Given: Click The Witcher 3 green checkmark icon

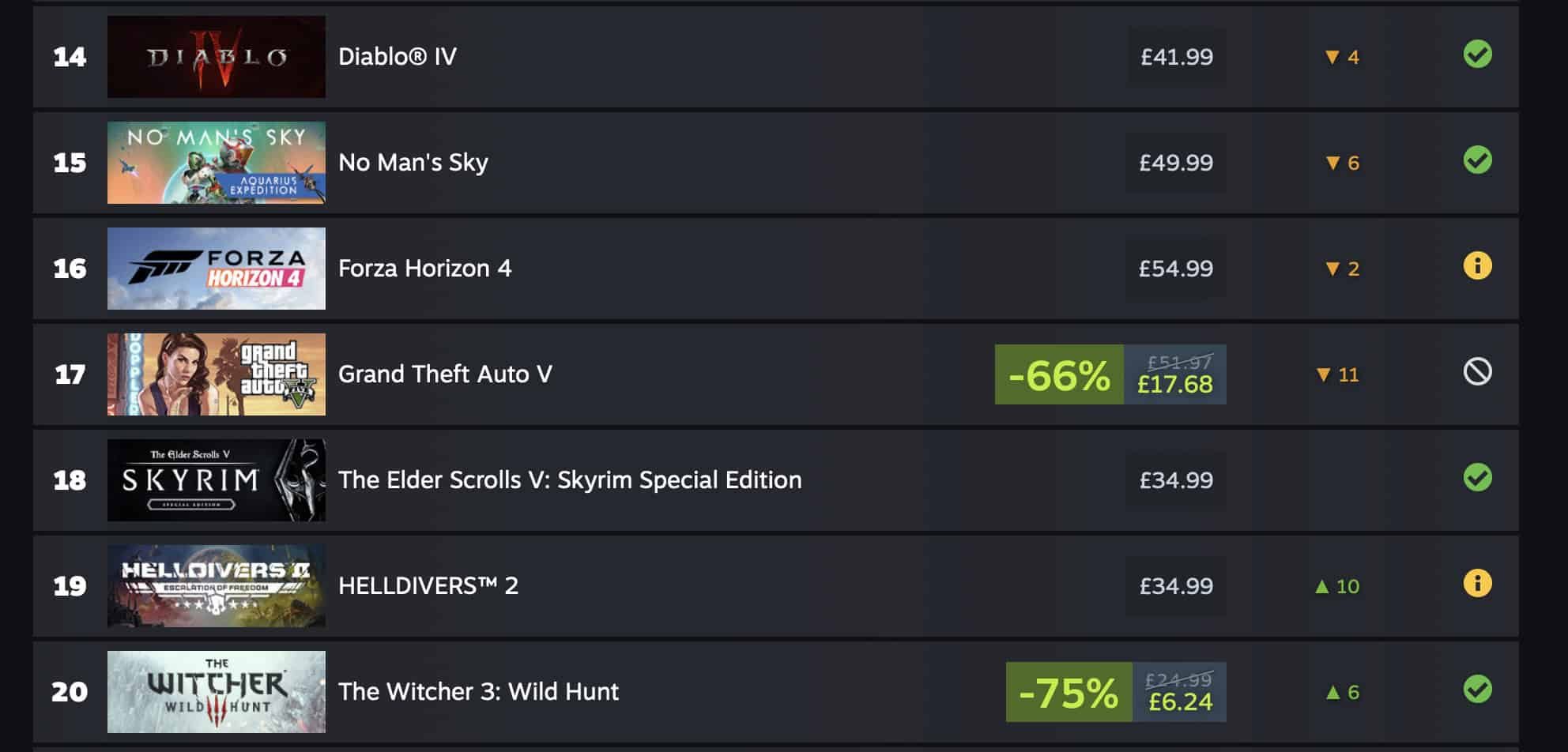Looking at the screenshot, I should point(1477,690).
